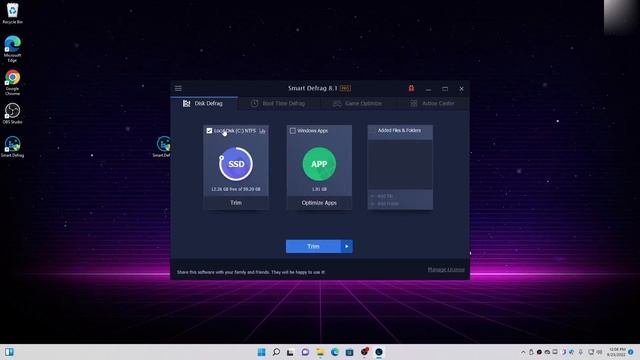The height and width of the screenshot is (360, 640).
Task: Click the empty Added Files list area
Action: [400, 165]
